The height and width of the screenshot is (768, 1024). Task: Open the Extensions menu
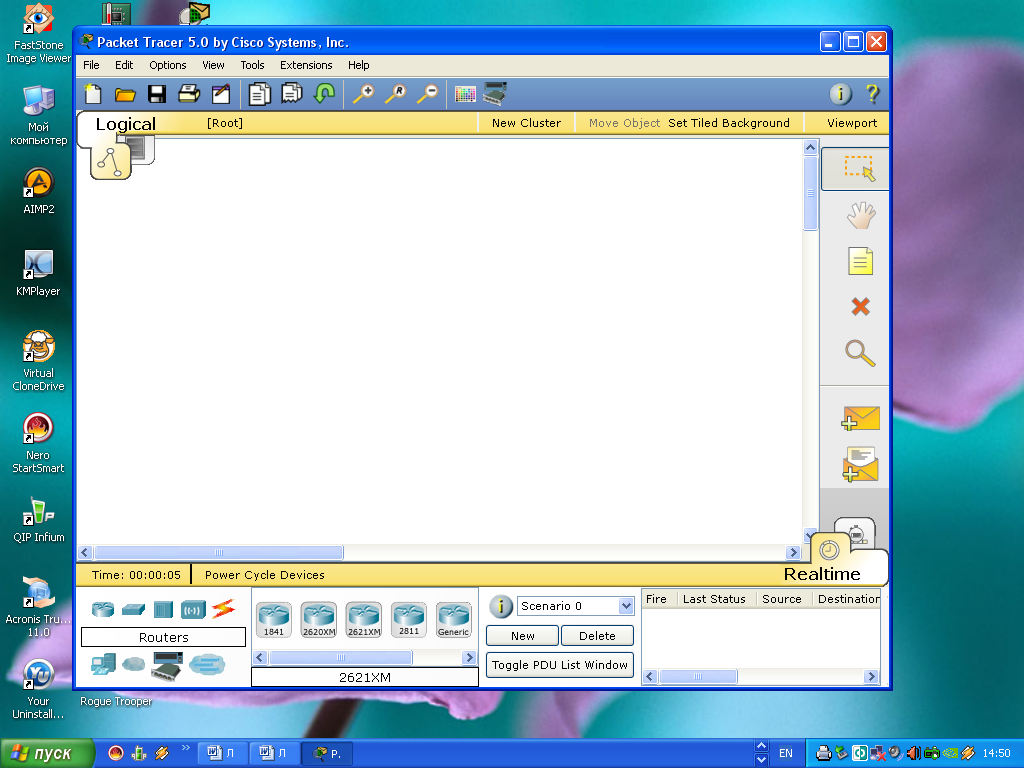coord(306,65)
